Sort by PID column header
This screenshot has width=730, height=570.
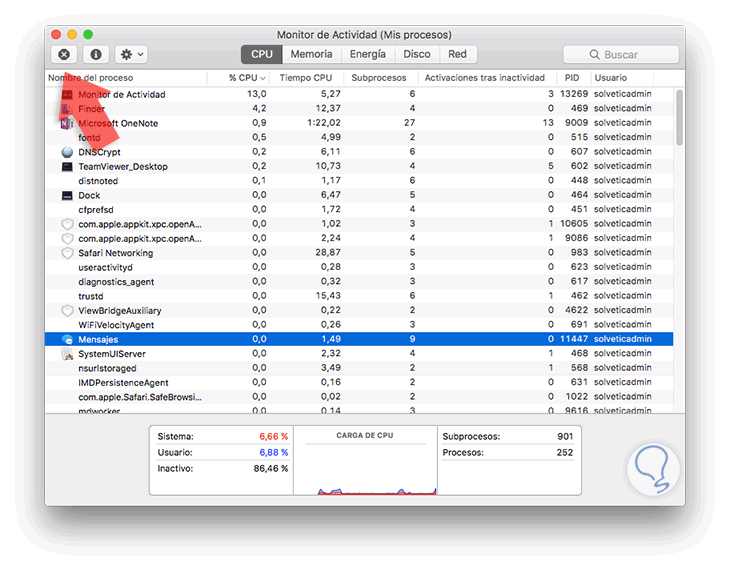(x=572, y=78)
